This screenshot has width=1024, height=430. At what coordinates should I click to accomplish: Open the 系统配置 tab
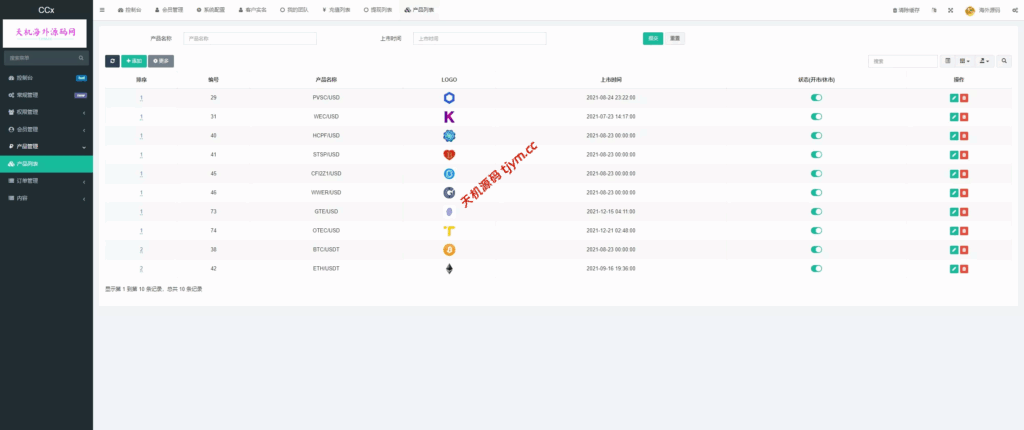(x=211, y=10)
